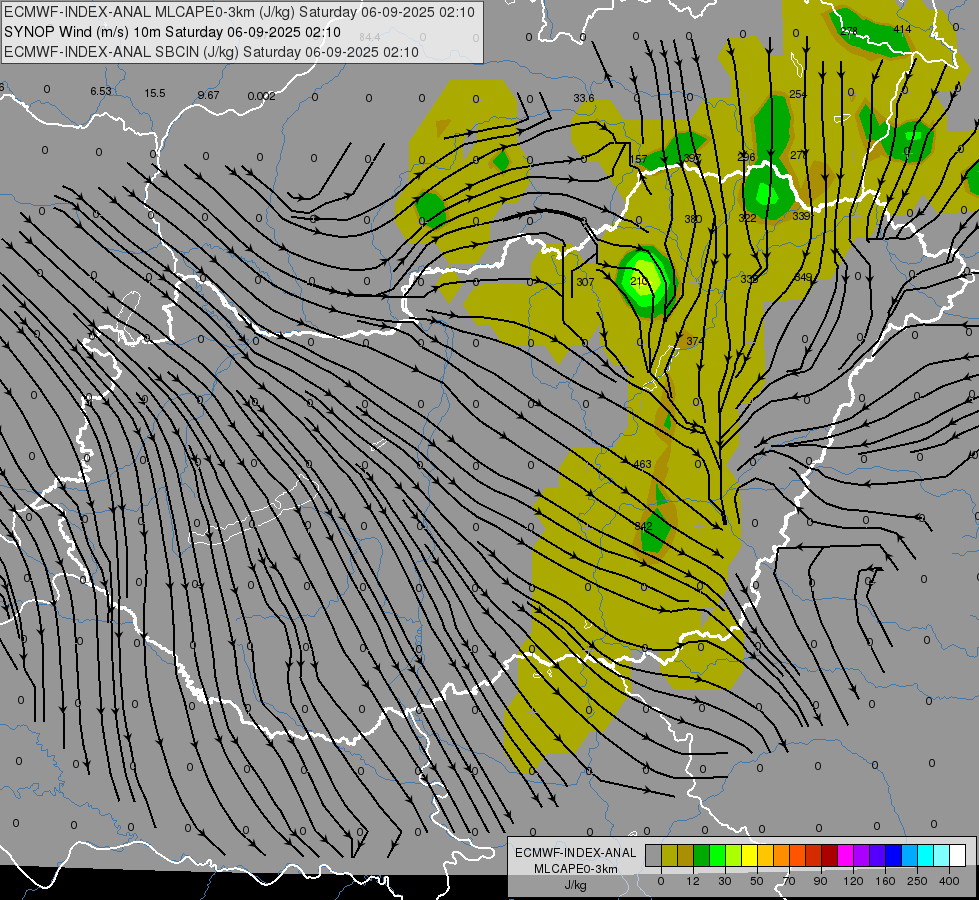Click the map value 380
Image resolution: width=979 pixels, height=900 pixels.
pyautogui.click(x=693, y=219)
